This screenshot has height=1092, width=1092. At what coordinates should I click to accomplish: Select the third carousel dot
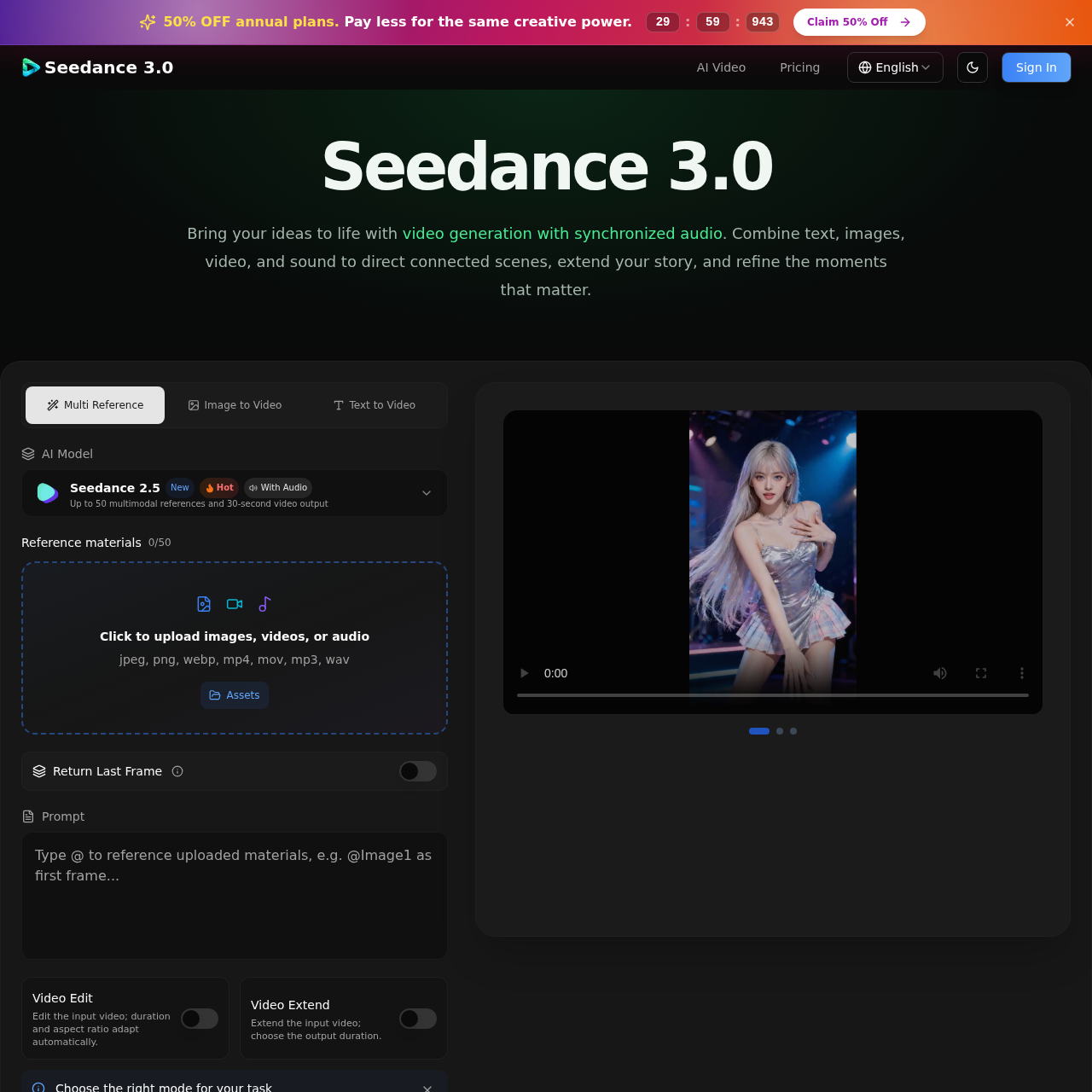point(793,731)
